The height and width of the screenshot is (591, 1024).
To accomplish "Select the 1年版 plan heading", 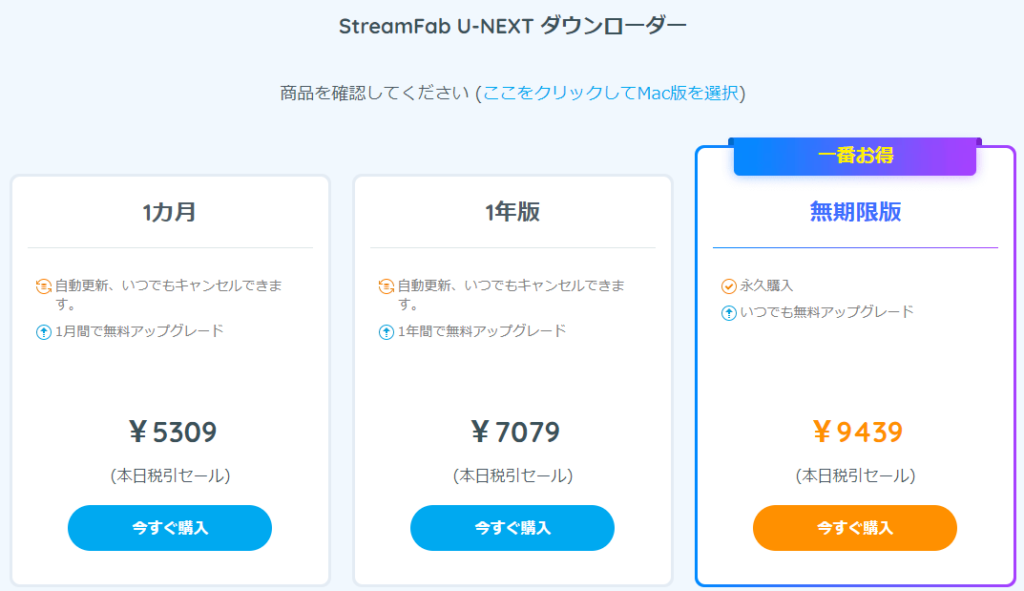I will (x=513, y=212).
